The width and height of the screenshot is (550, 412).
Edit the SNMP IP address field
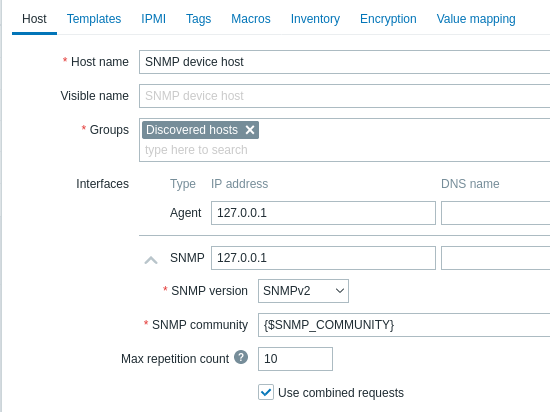click(323, 258)
